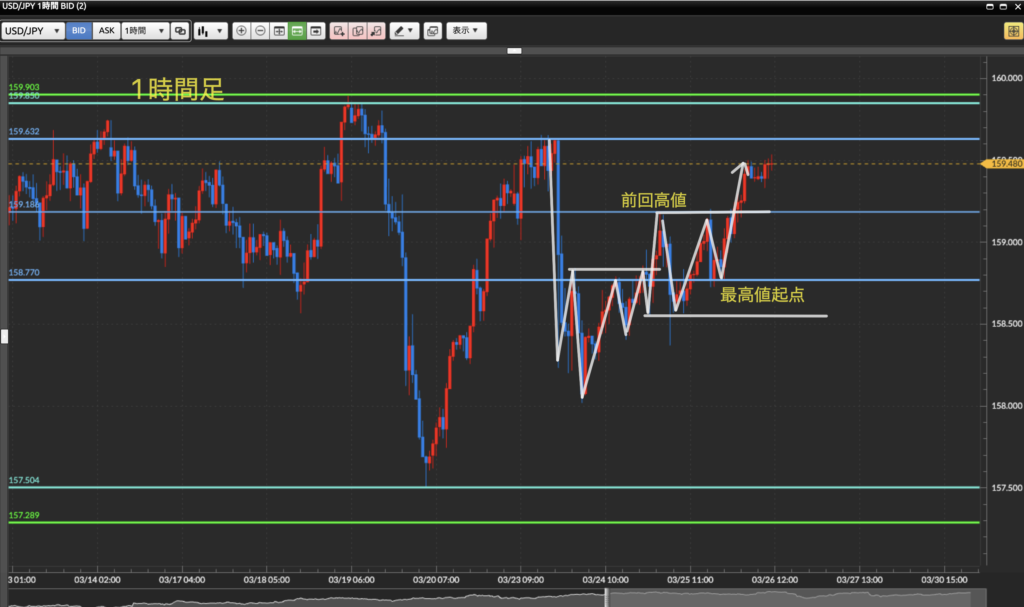Click the middle pink chart order icon

[x=357, y=31]
